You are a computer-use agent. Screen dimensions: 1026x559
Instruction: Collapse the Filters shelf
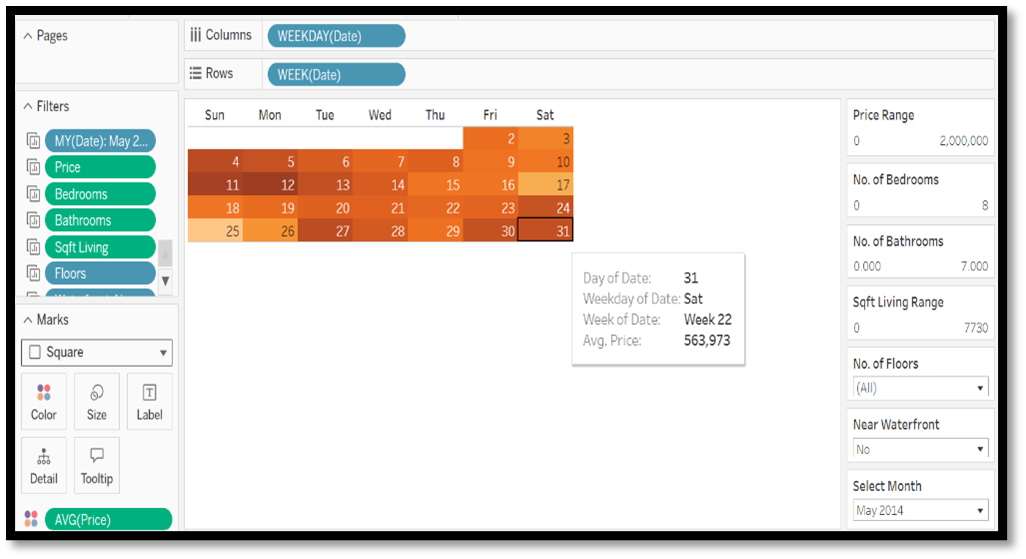(27, 106)
